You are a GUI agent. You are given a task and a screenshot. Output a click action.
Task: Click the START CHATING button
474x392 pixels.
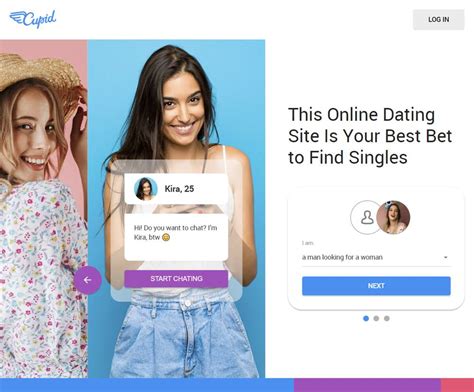(x=176, y=279)
